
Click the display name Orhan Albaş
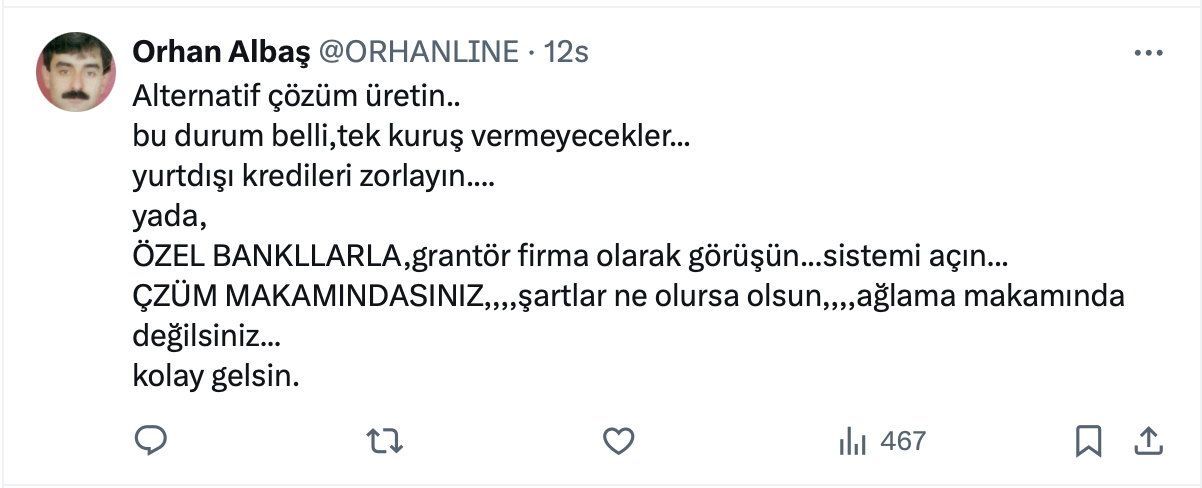[220, 53]
